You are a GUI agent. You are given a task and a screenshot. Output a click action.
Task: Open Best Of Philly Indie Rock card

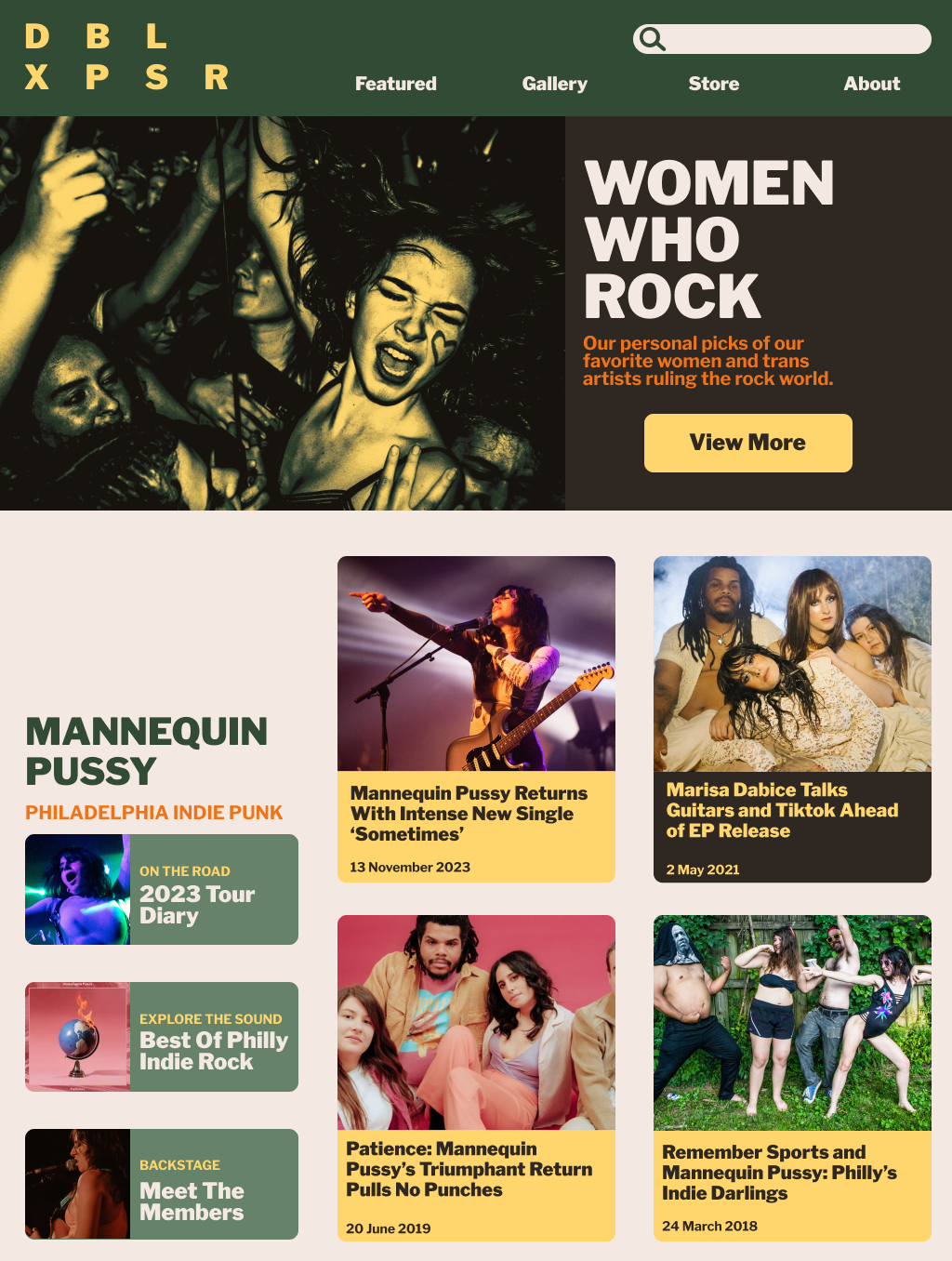162,1037
